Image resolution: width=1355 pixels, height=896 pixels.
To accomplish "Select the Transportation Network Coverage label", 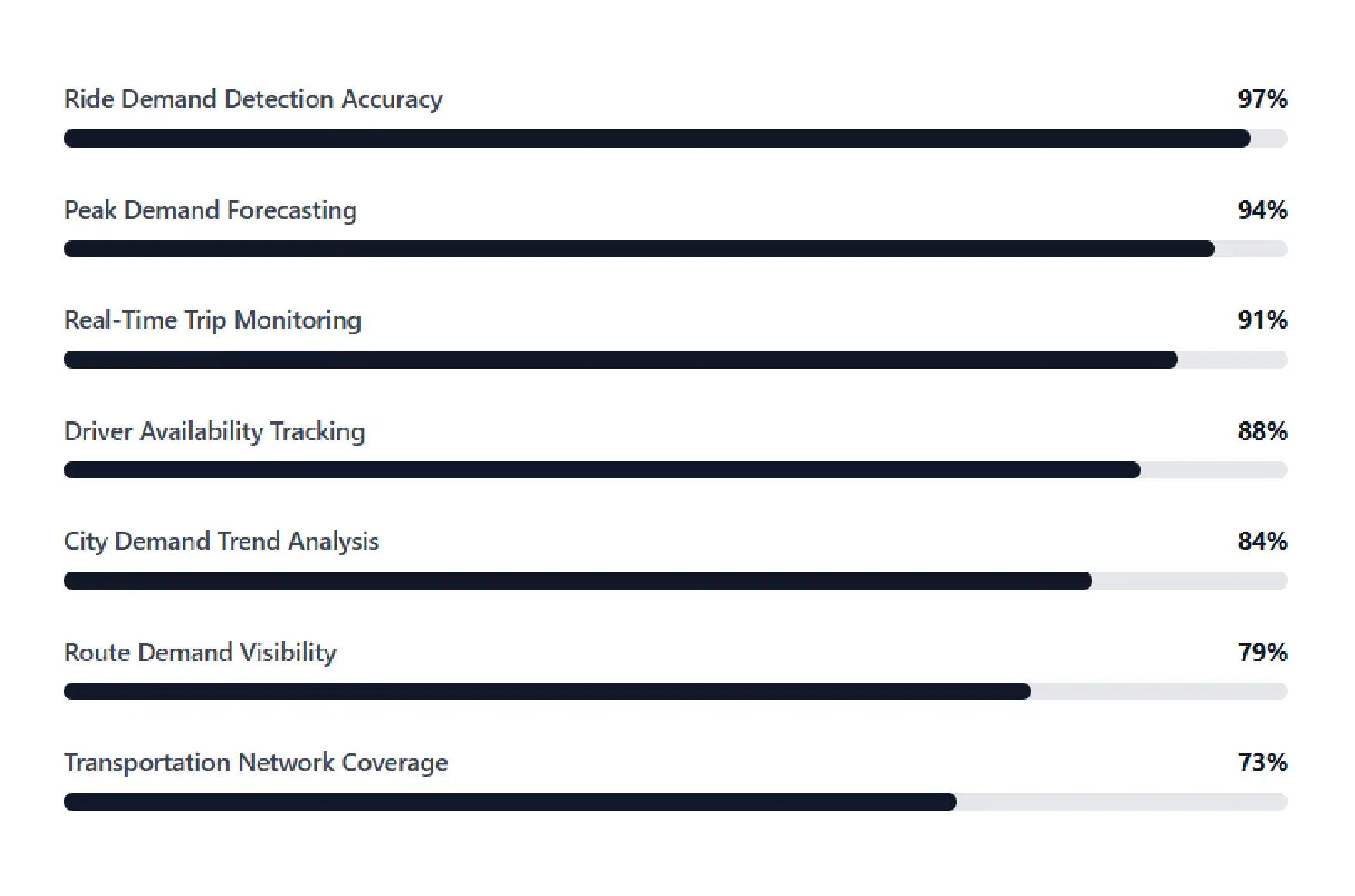I will [256, 763].
